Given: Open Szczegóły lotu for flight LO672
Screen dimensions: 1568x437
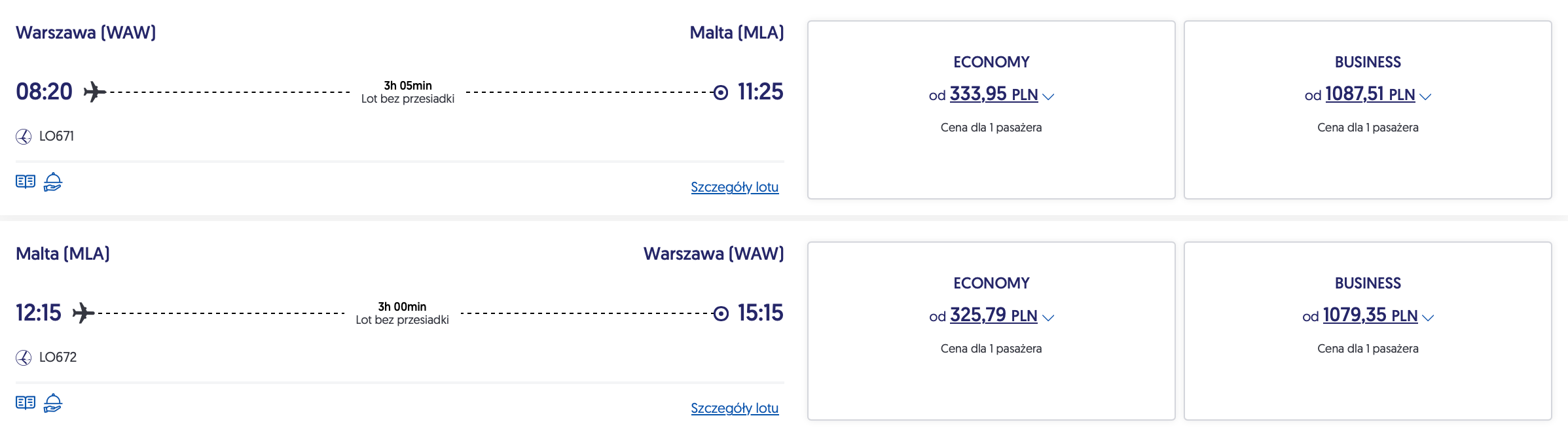Looking at the screenshot, I should tap(735, 408).
